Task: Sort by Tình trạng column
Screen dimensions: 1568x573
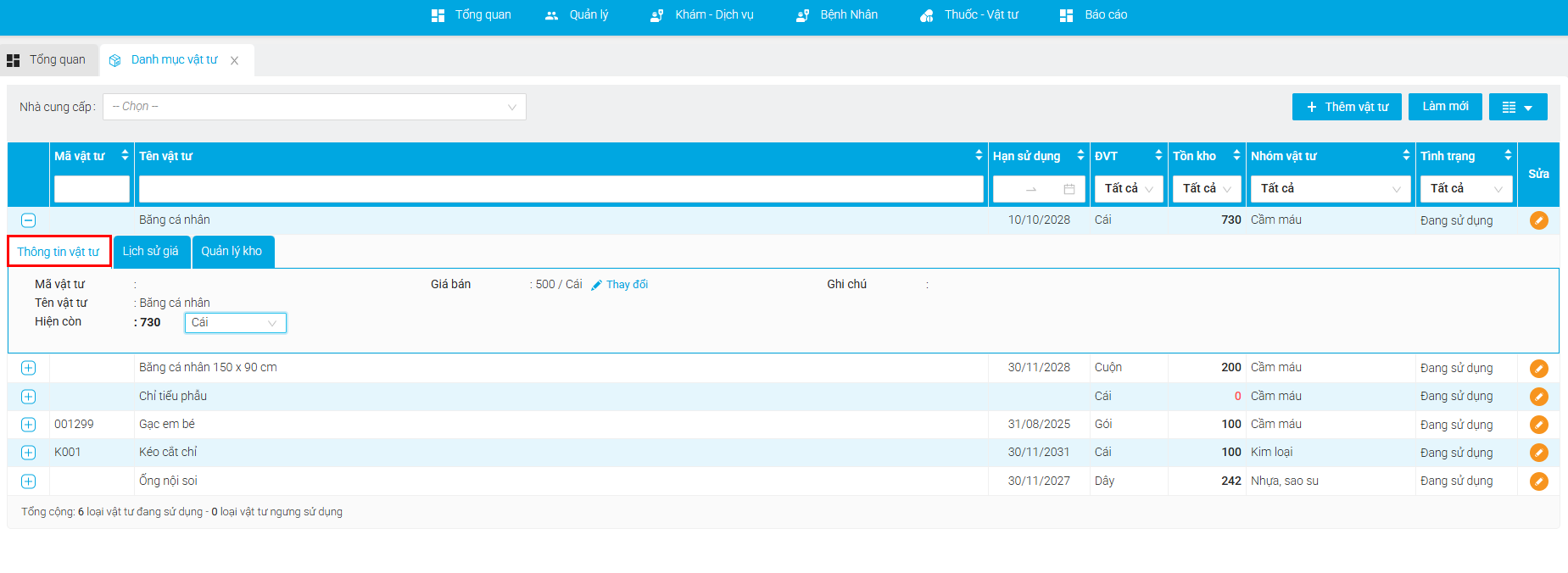Action: 1508,156
